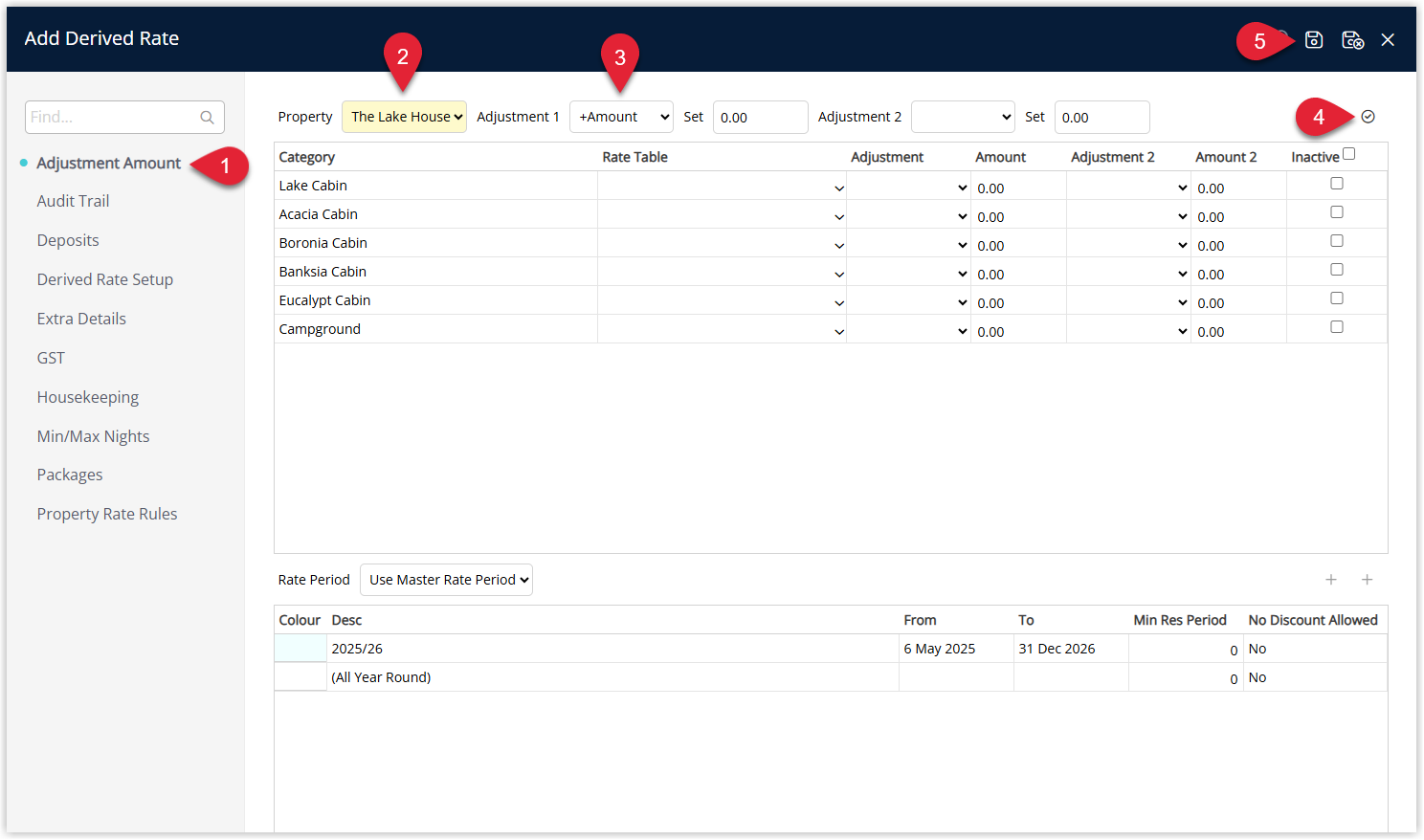
Task: Click the last plus icon beside Rate Period
Action: click(x=1368, y=580)
